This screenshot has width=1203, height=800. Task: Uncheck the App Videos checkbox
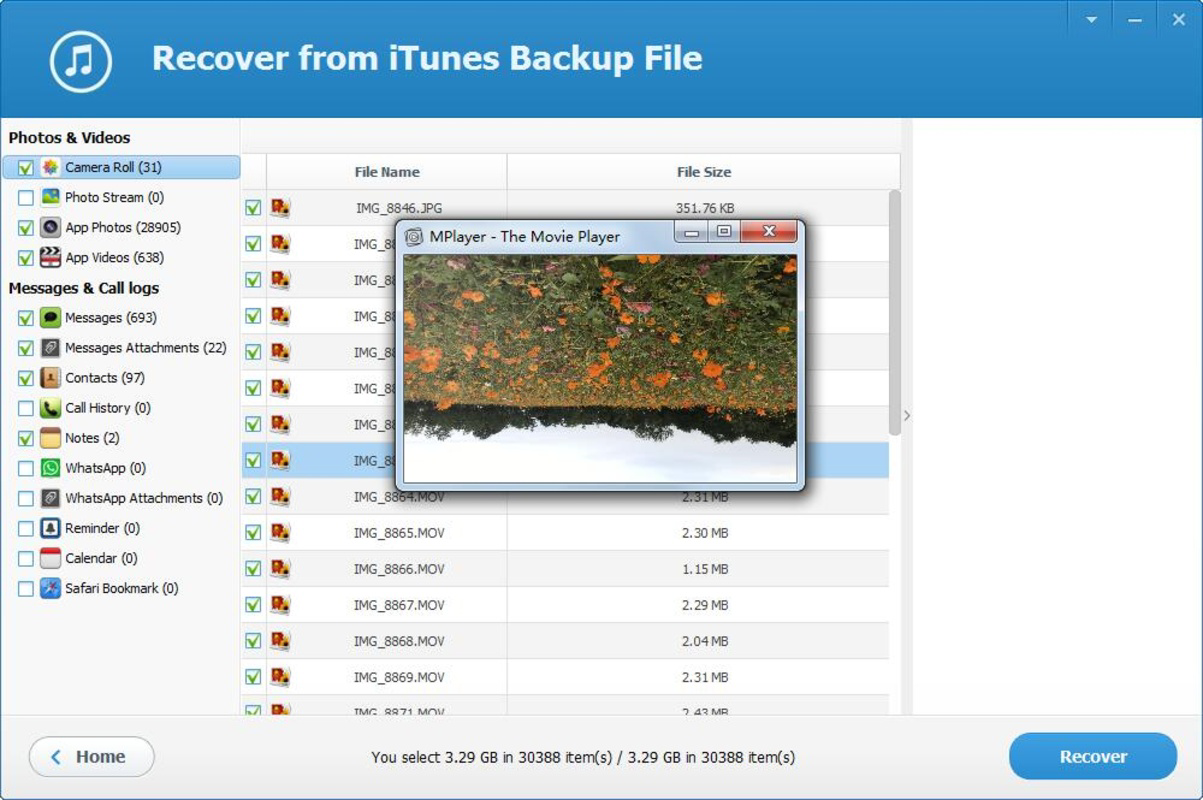point(26,258)
